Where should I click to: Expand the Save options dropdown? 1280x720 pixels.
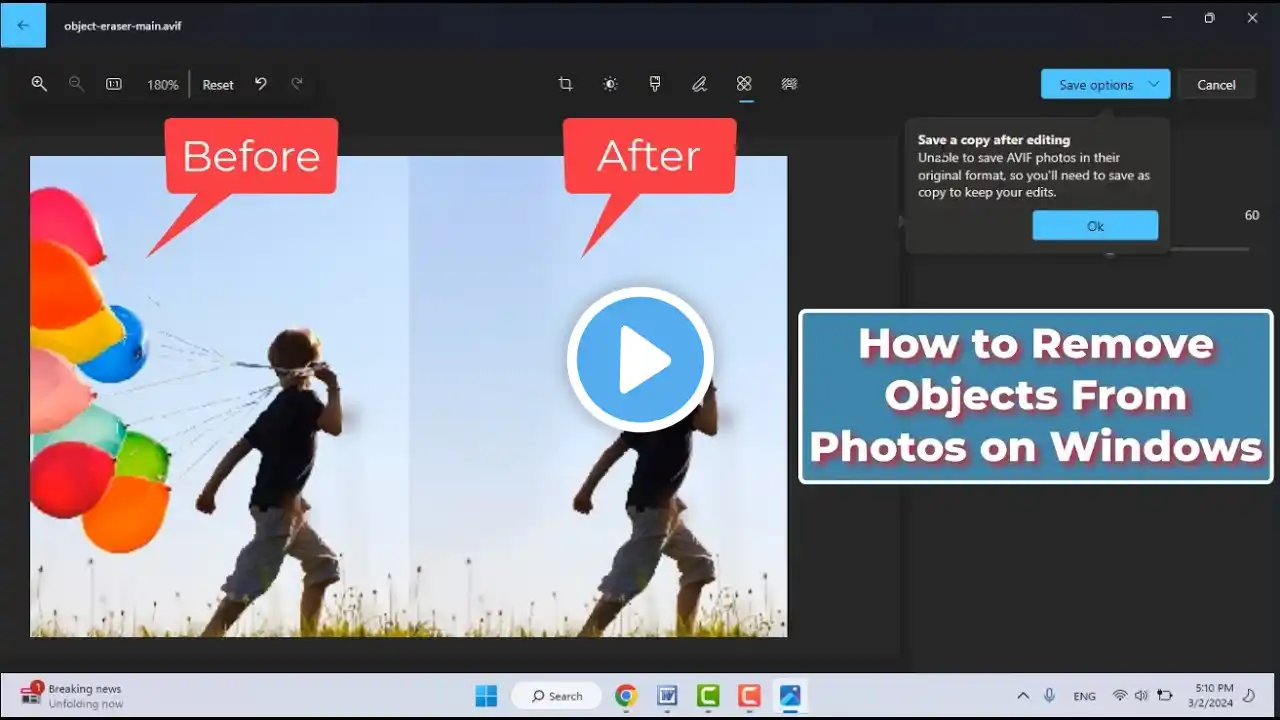[1154, 84]
